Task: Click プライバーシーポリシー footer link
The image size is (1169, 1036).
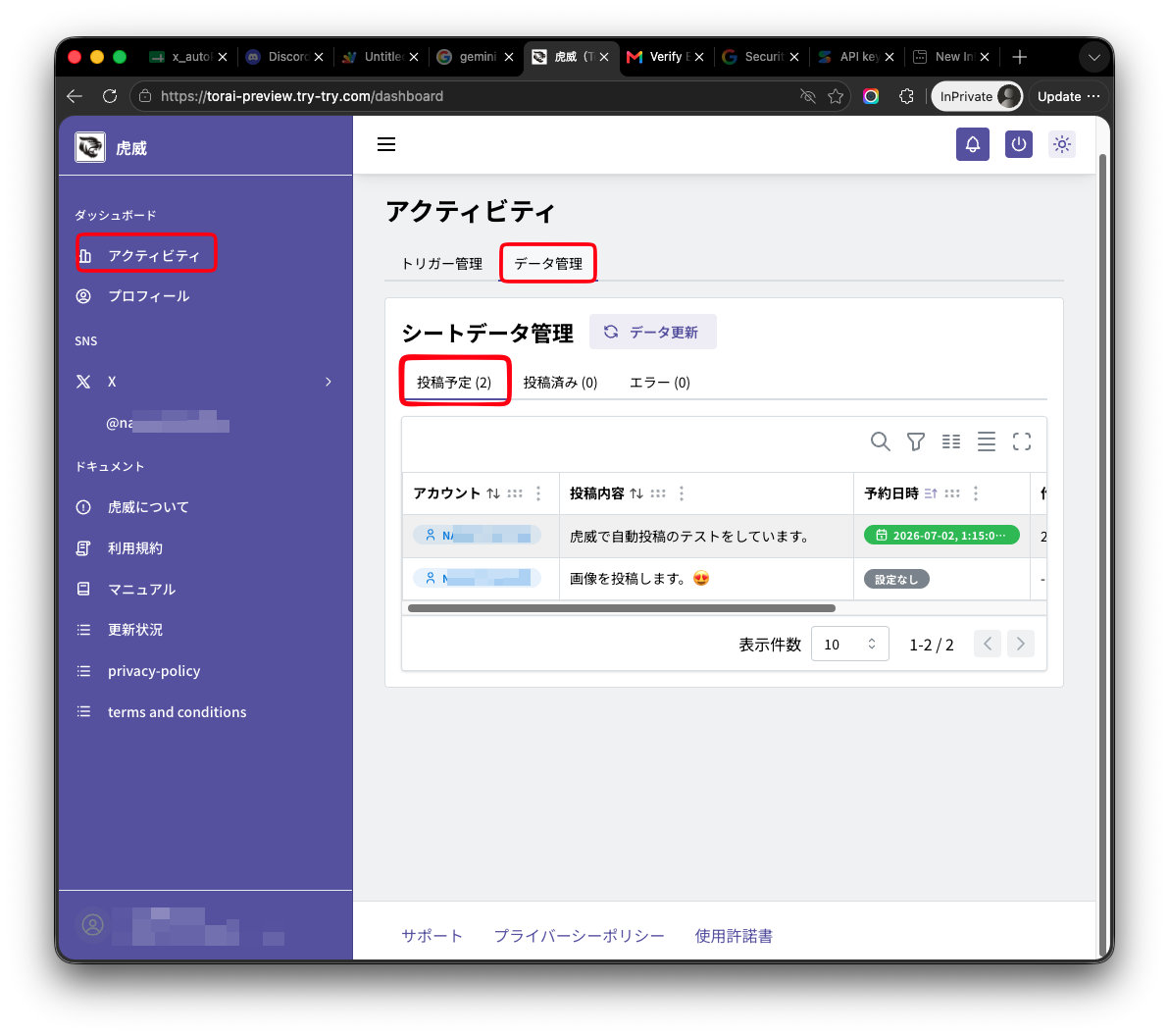Action: (x=579, y=936)
